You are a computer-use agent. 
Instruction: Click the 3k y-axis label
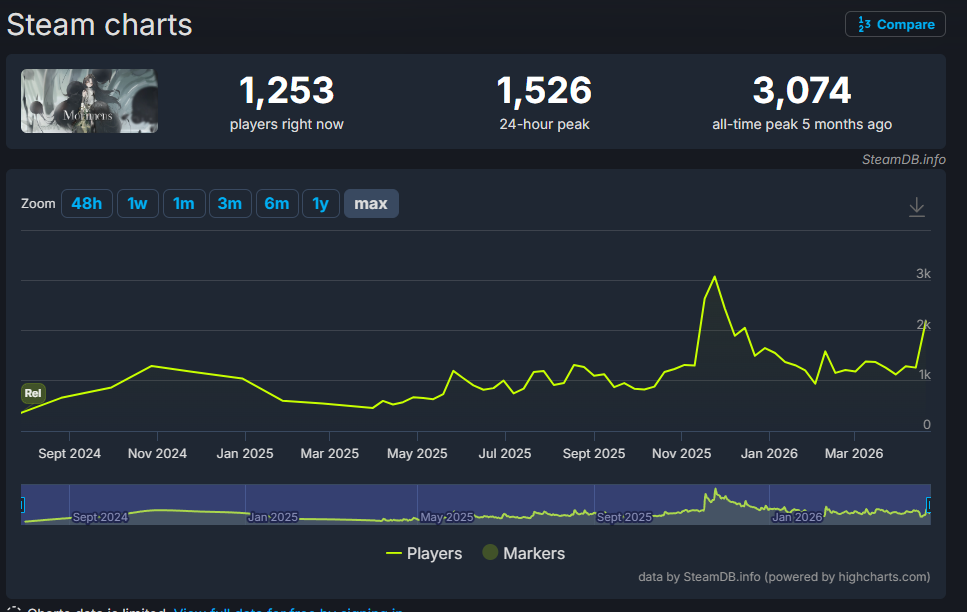(x=923, y=274)
